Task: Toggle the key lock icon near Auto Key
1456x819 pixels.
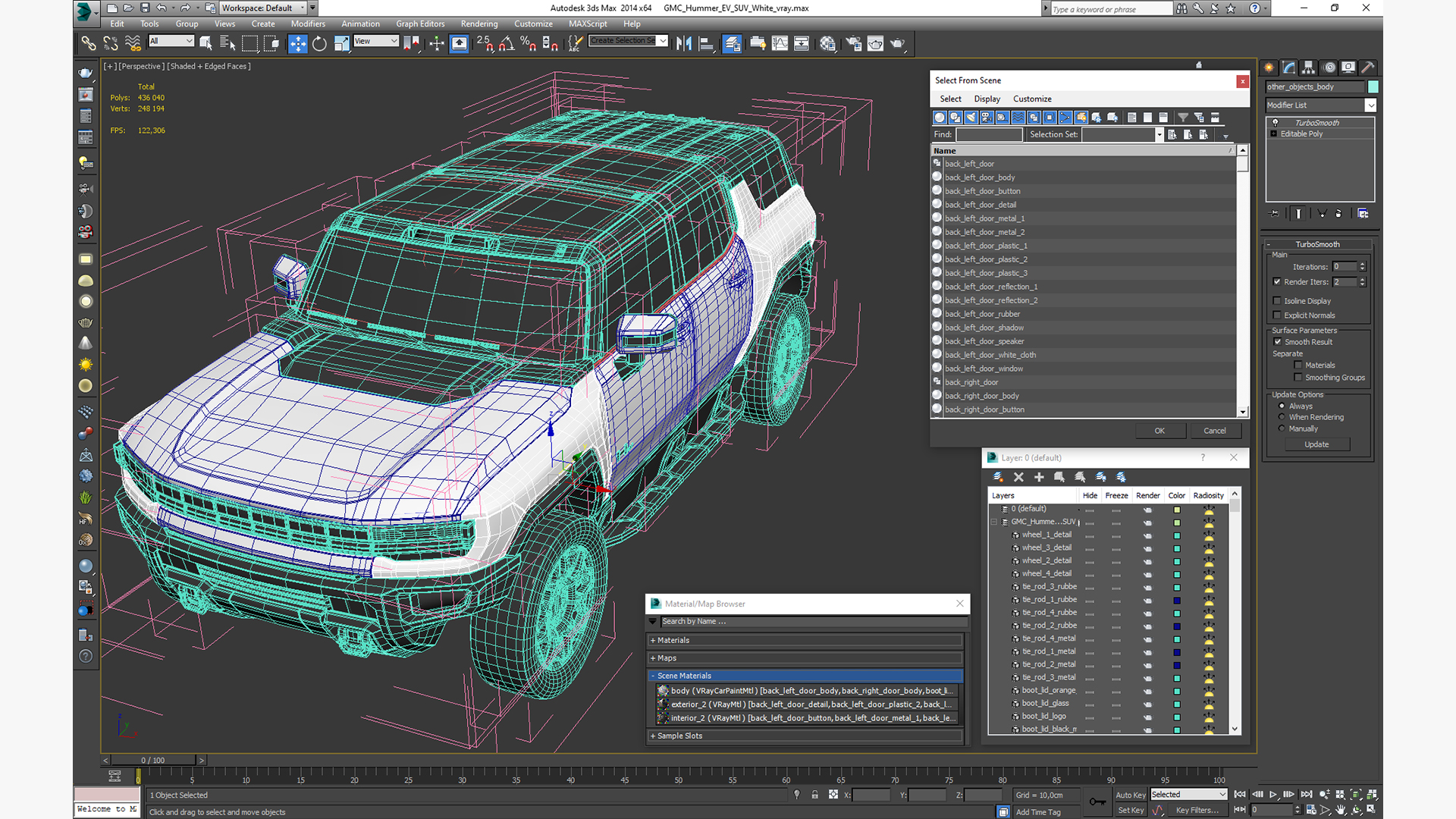Action: tap(1097, 802)
